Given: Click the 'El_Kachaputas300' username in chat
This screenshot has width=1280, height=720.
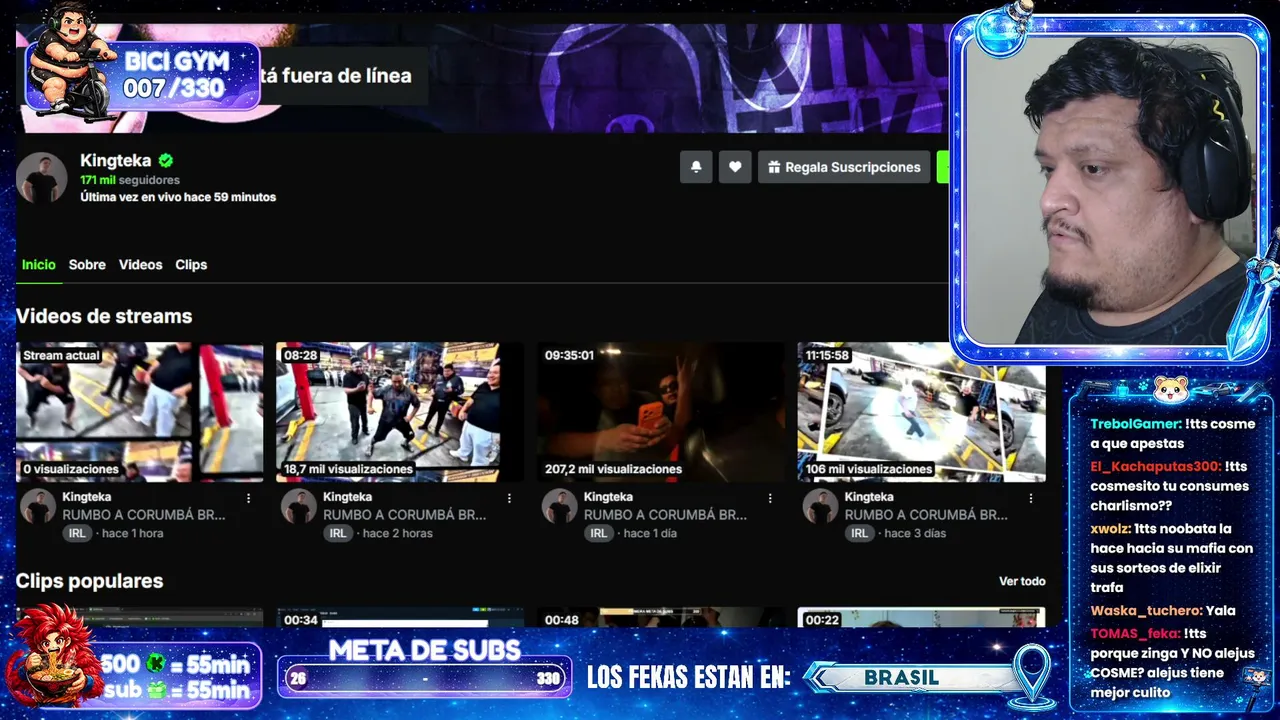Looking at the screenshot, I should click(x=1156, y=466).
